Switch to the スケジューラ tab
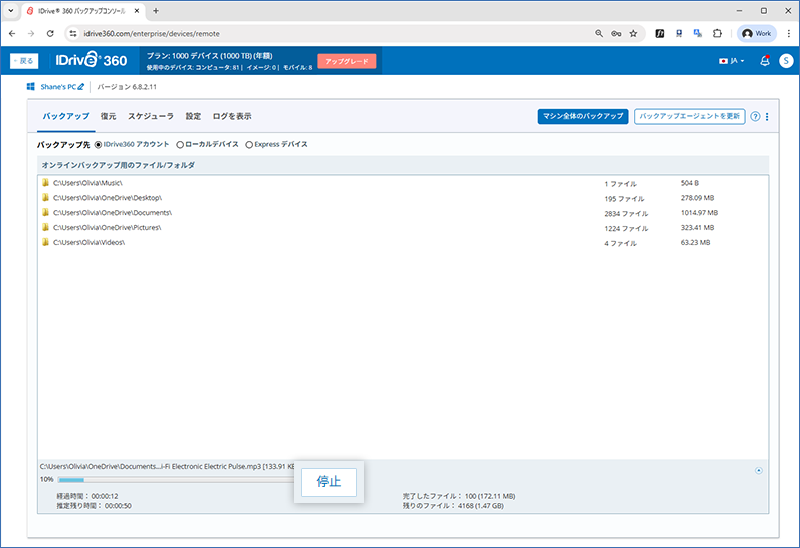 pos(150,117)
